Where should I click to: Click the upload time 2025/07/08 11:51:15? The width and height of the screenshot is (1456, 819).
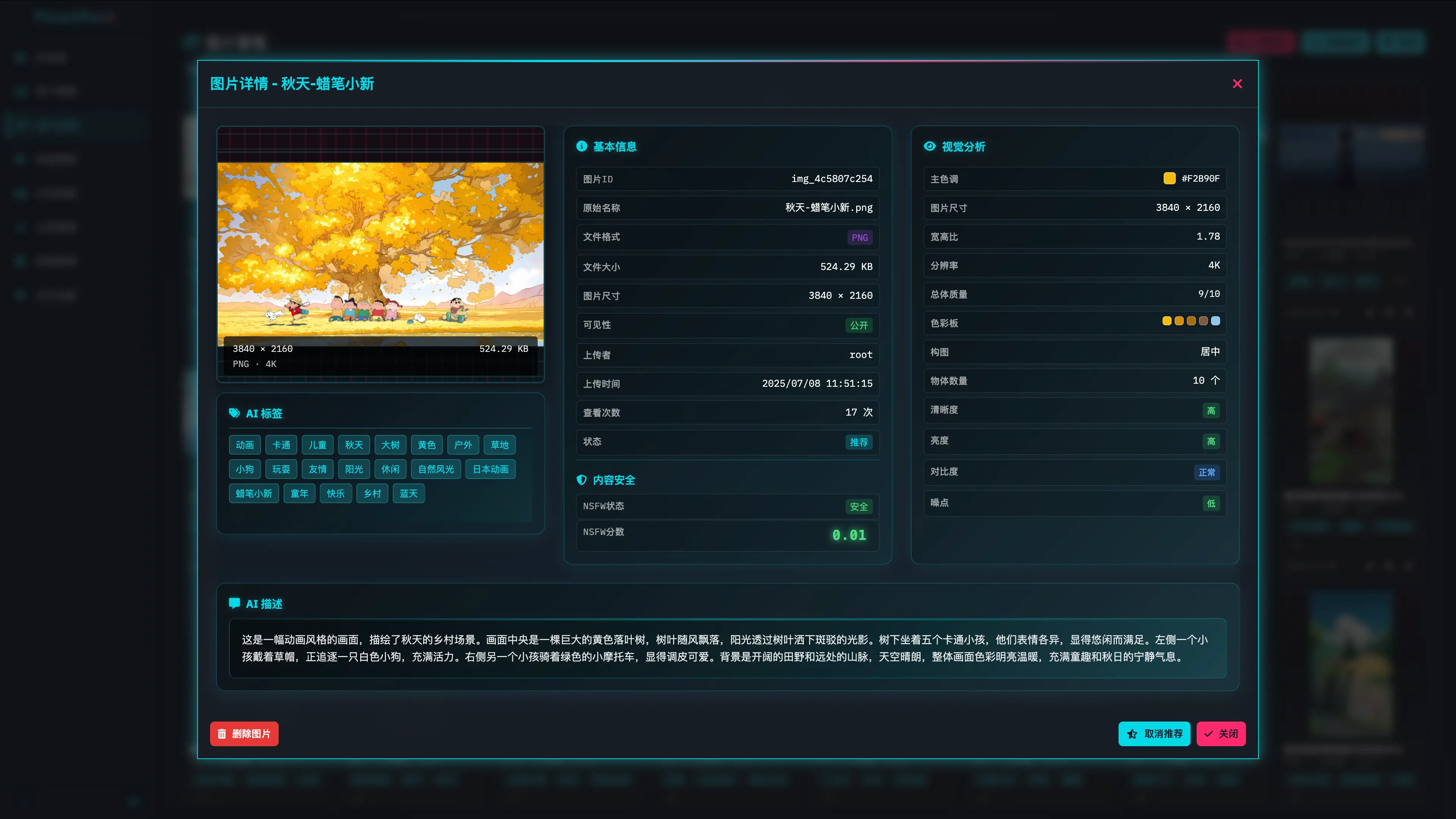[817, 383]
